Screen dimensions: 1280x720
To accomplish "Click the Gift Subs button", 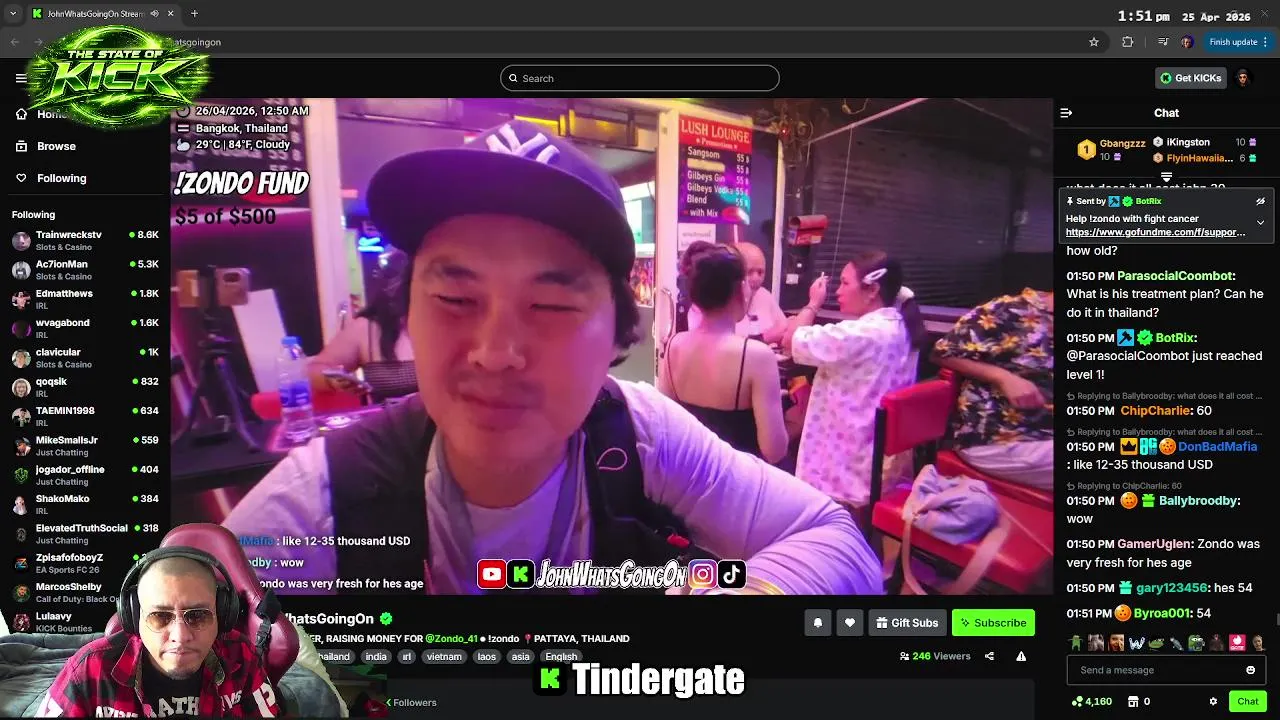I will point(907,623).
